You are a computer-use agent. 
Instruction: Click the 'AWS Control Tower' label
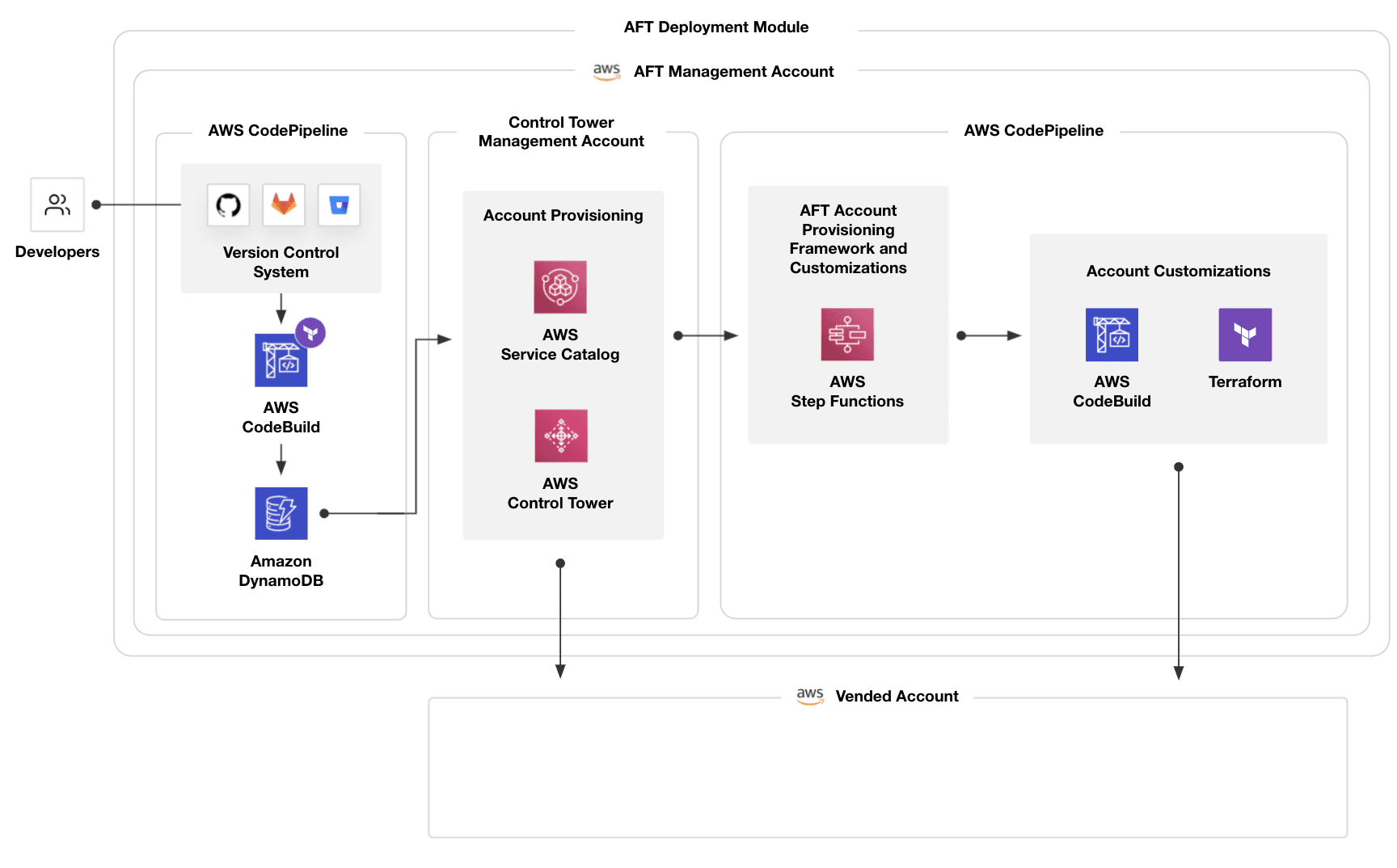[x=560, y=493]
